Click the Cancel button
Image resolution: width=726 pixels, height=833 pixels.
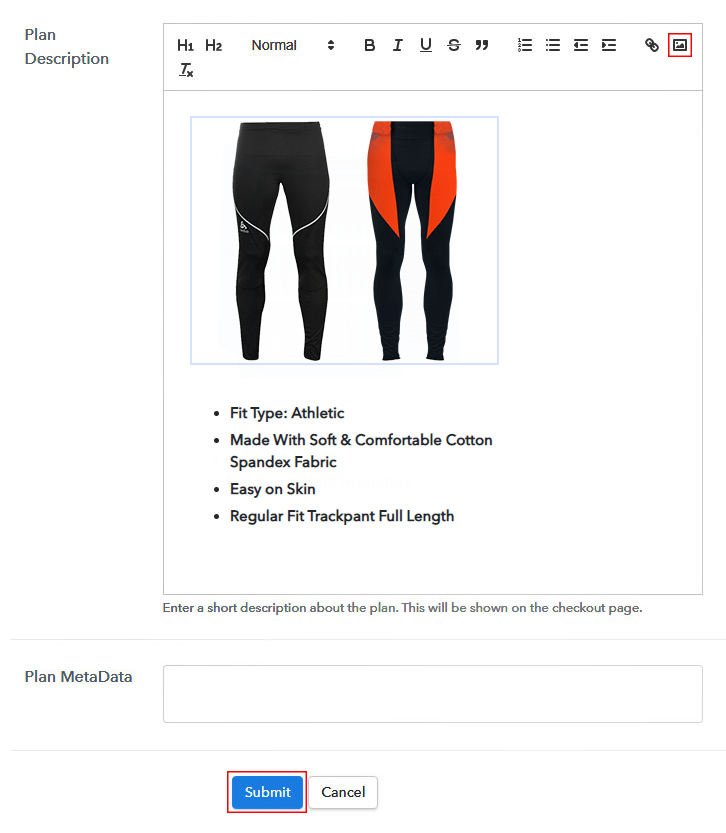(343, 792)
